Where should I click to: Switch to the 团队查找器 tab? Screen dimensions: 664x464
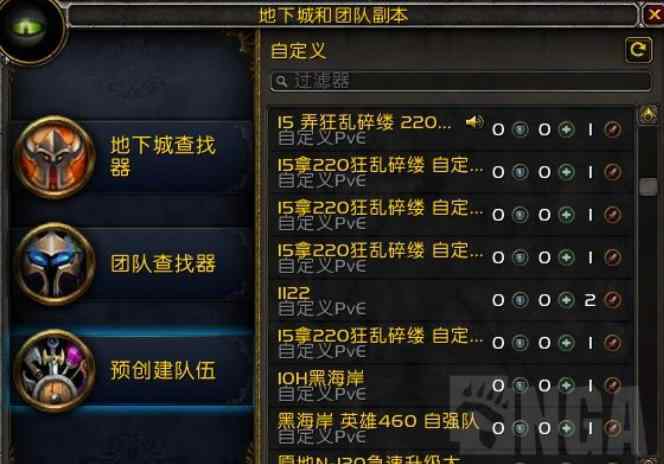point(131,264)
